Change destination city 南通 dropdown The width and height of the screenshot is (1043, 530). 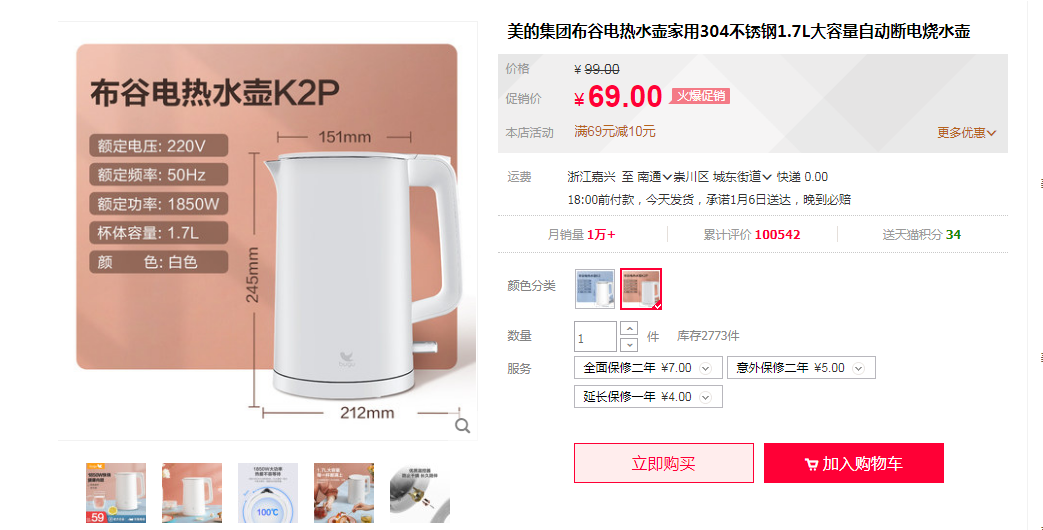pyautogui.click(x=654, y=177)
